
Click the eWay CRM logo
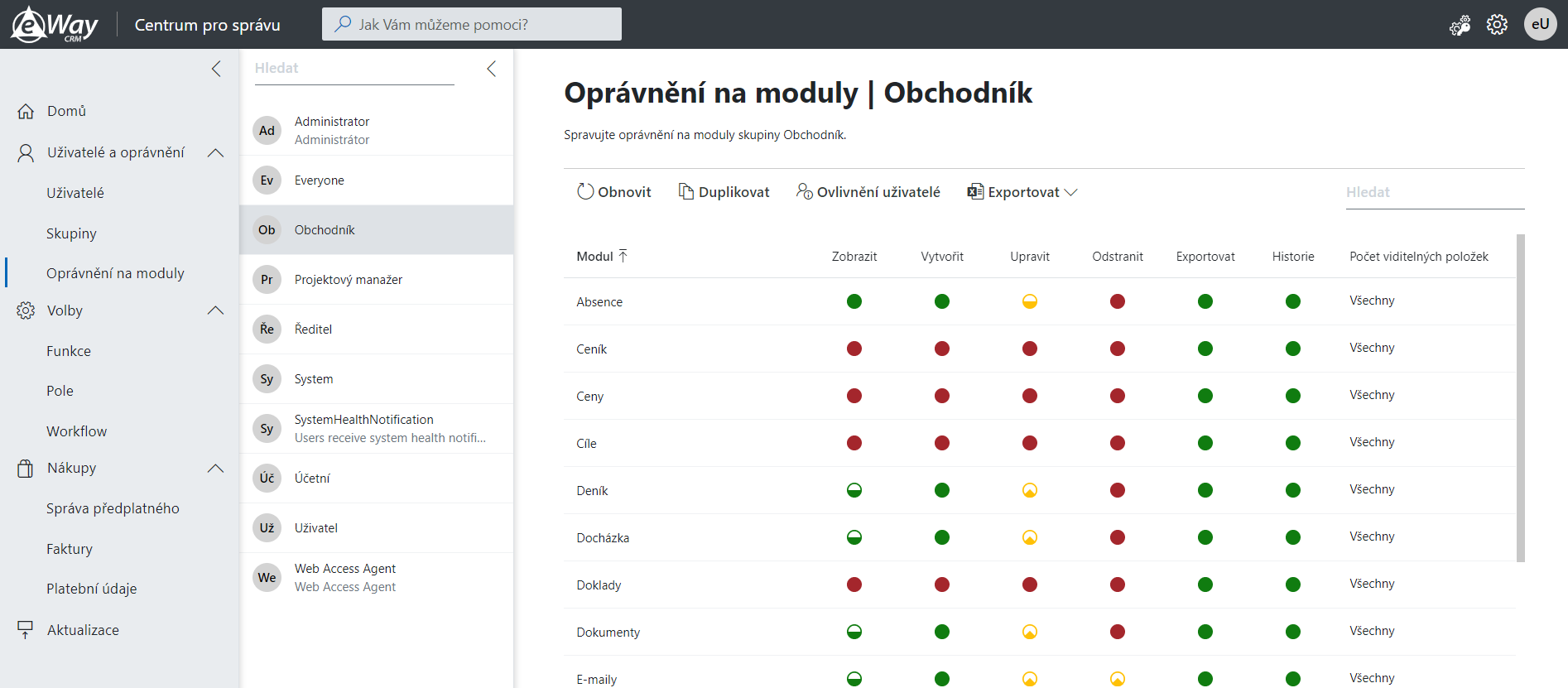(55, 24)
